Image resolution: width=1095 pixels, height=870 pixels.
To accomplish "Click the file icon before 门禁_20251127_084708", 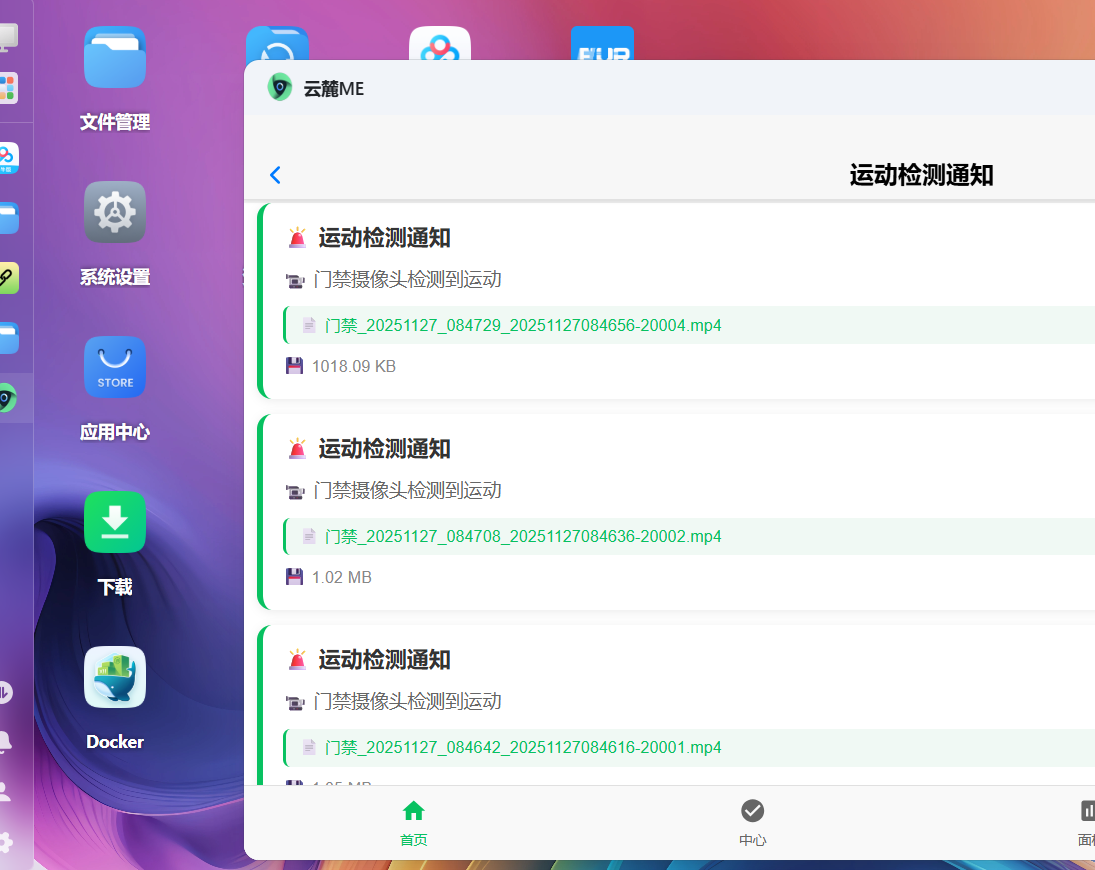I will [309, 536].
